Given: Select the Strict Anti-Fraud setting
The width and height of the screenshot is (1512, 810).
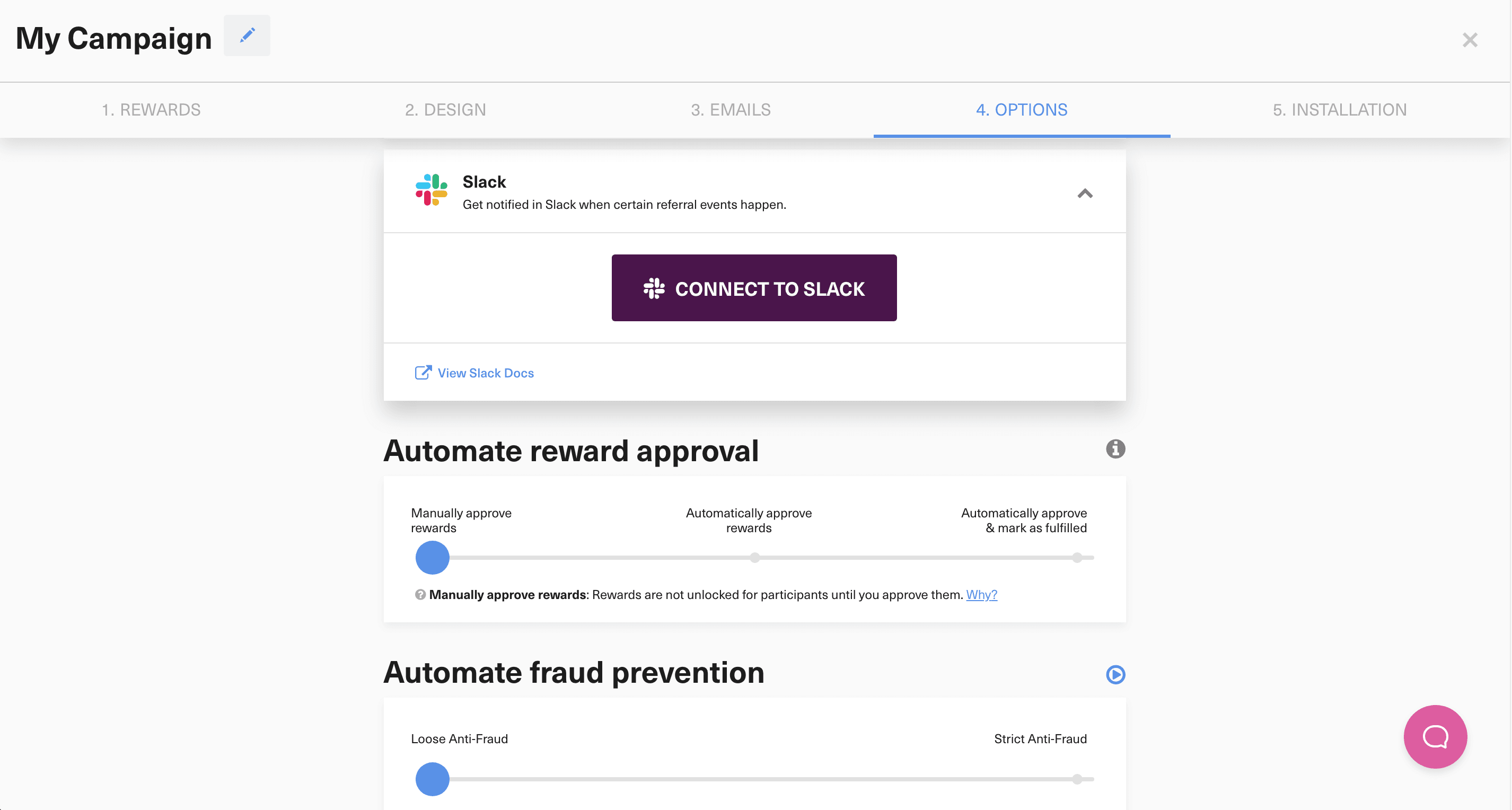Looking at the screenshot, I should click(x=1077, y=779).
